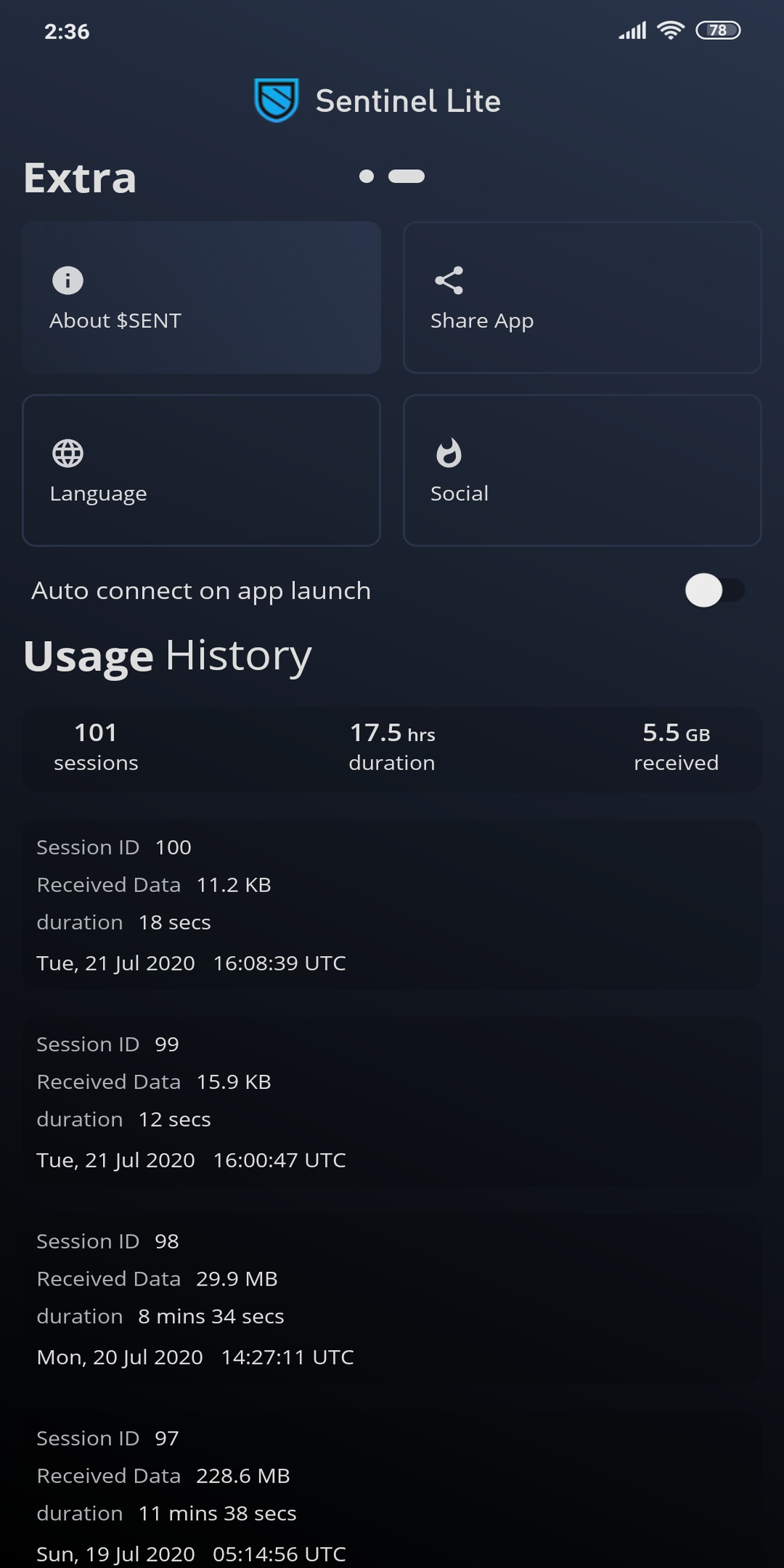Toggle Auto connect on app launch

(x=715, y=590)
